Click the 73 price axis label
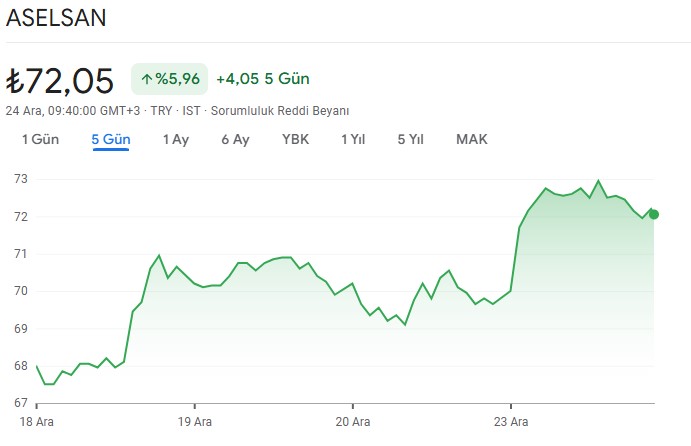The image size is (691, 446). coord(21,179)
